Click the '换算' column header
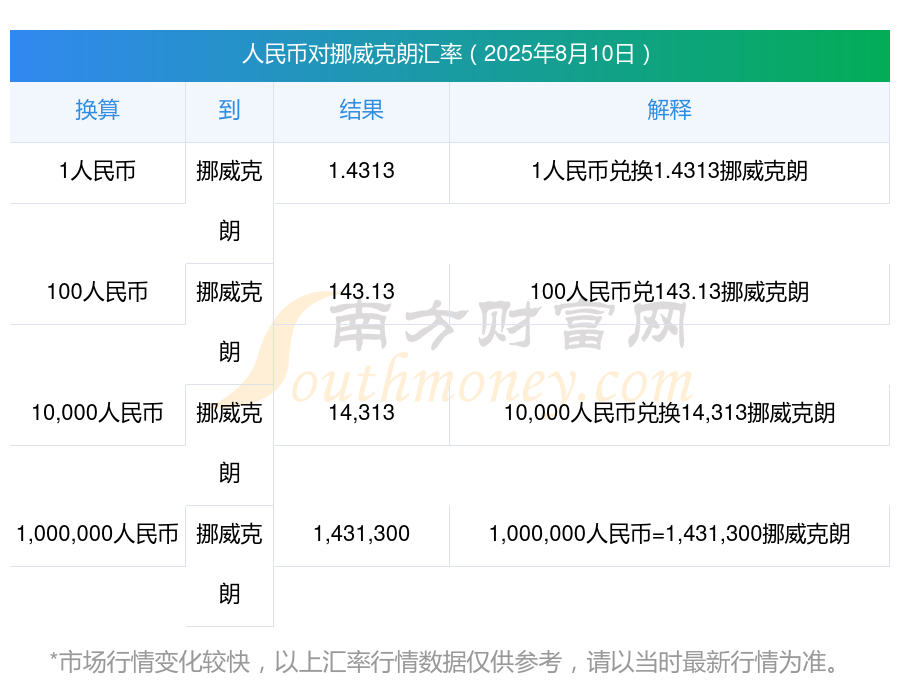This screenshot has height=693, width=900. click(98, 110)
